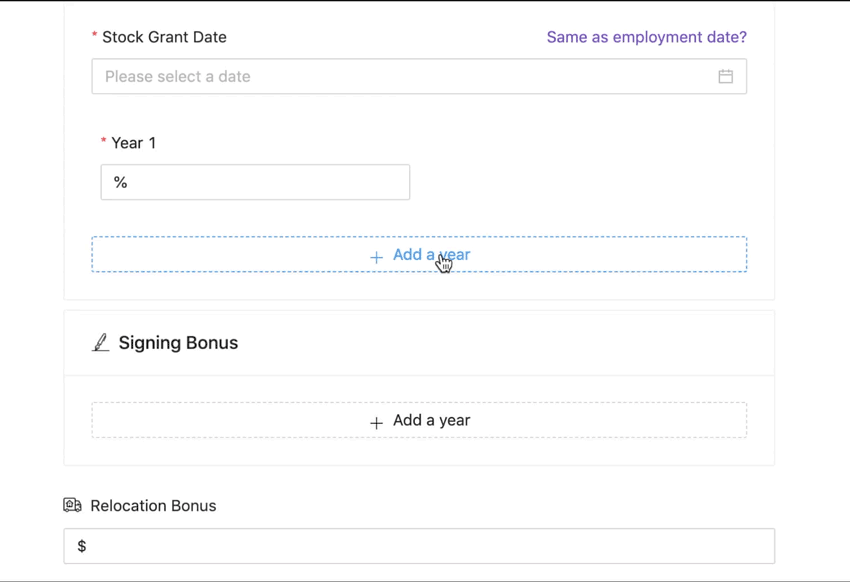Click the plus icon below Year 1
This screenshot has width=850, height=582.
point(376,257)
